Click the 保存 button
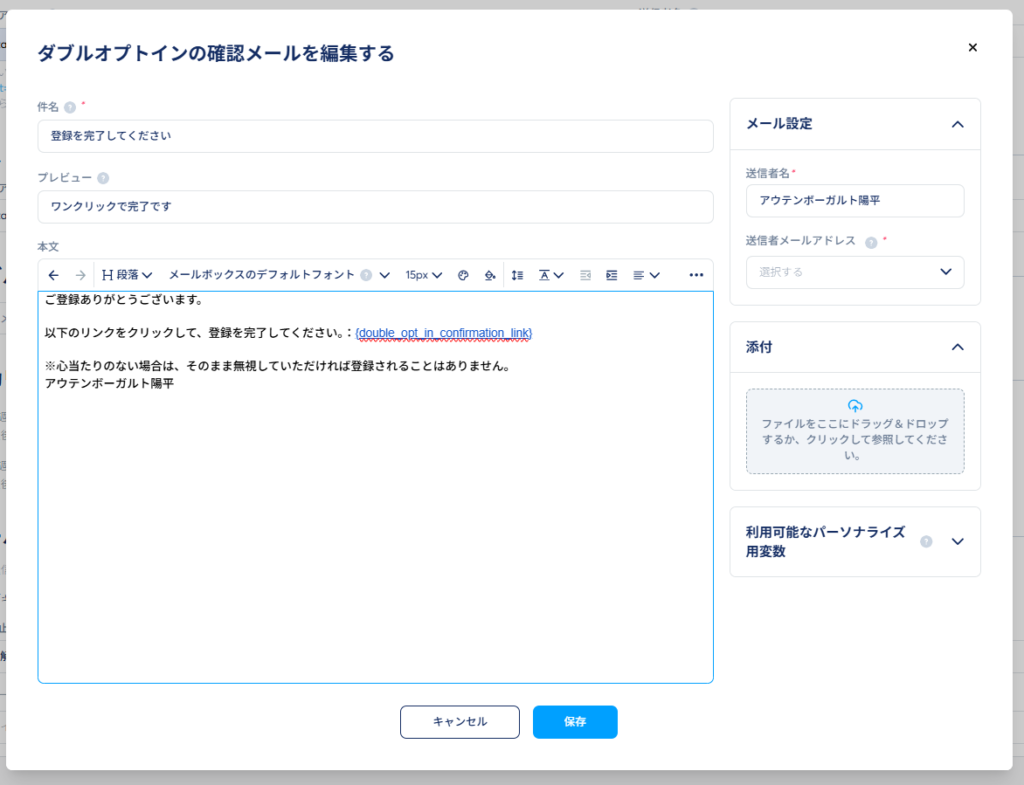 (x=575, y=722)
